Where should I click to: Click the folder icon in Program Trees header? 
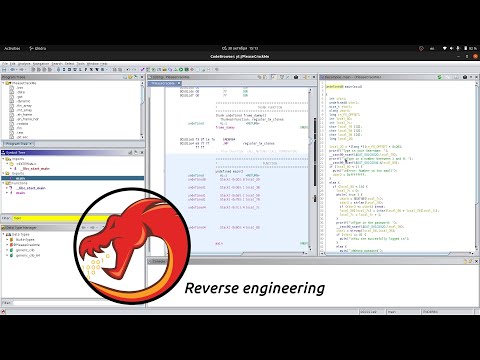click(130, 77)
